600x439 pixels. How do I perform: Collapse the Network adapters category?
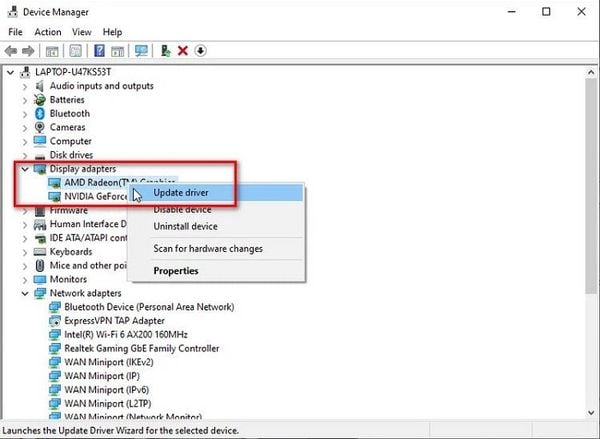coord(24,294)
